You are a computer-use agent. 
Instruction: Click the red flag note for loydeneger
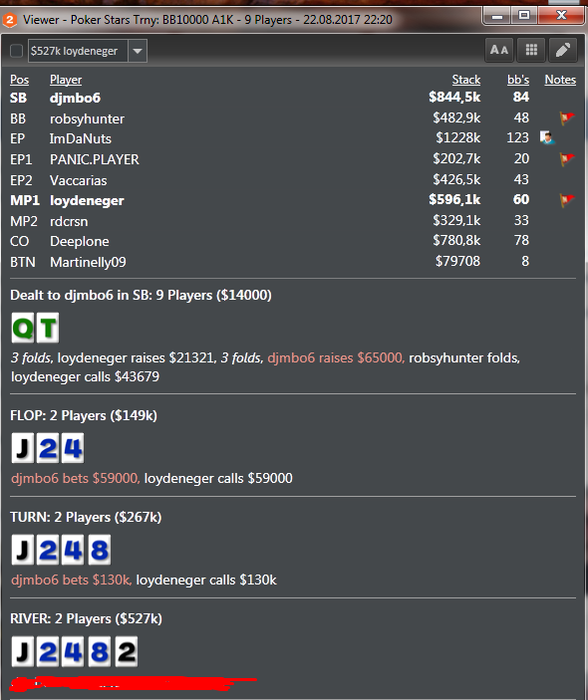pyautogui.click(x=567, y=200)
